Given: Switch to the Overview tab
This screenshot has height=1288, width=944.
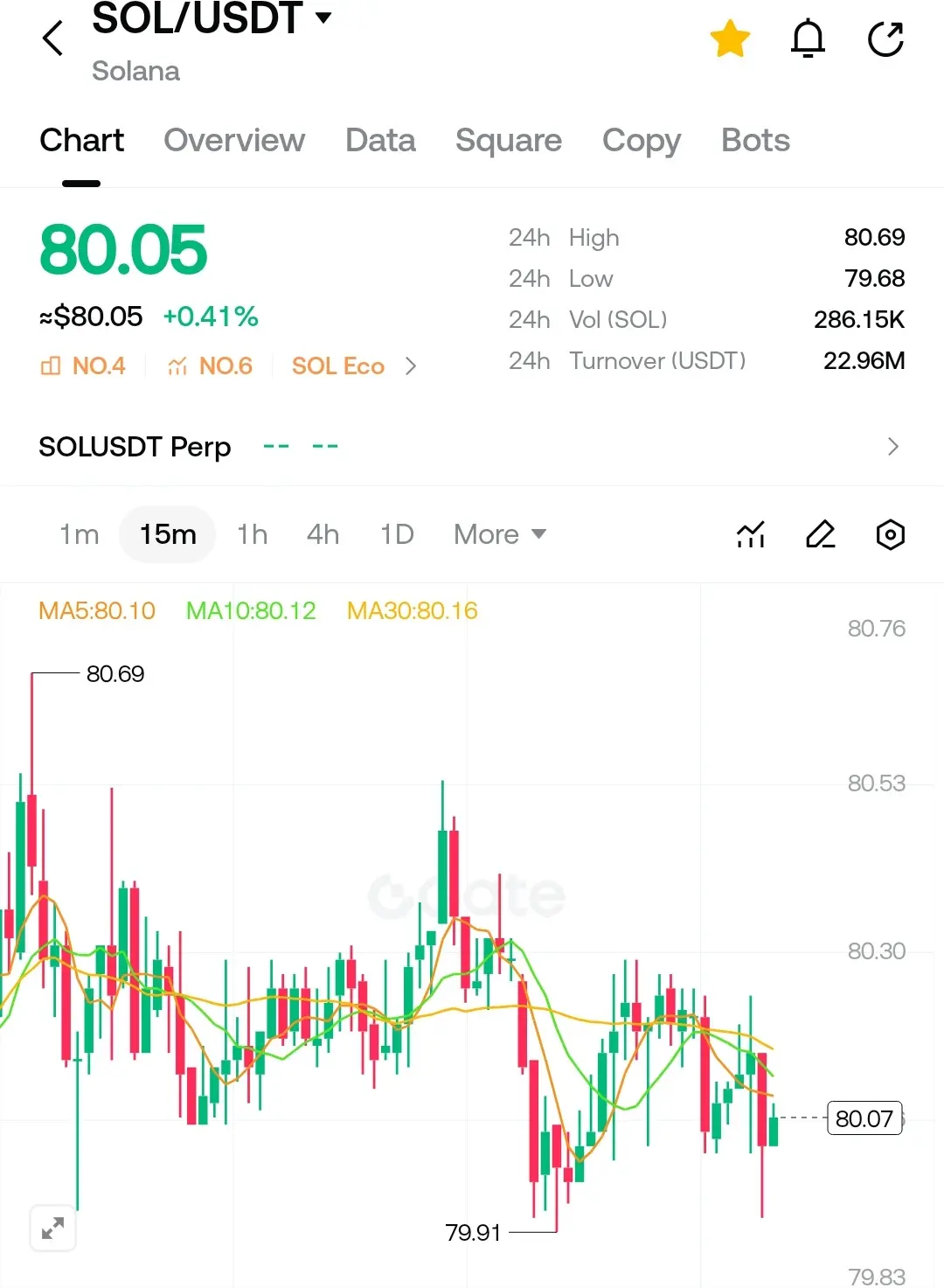Looking at the screenshot, I should click(x=234, y=140).
